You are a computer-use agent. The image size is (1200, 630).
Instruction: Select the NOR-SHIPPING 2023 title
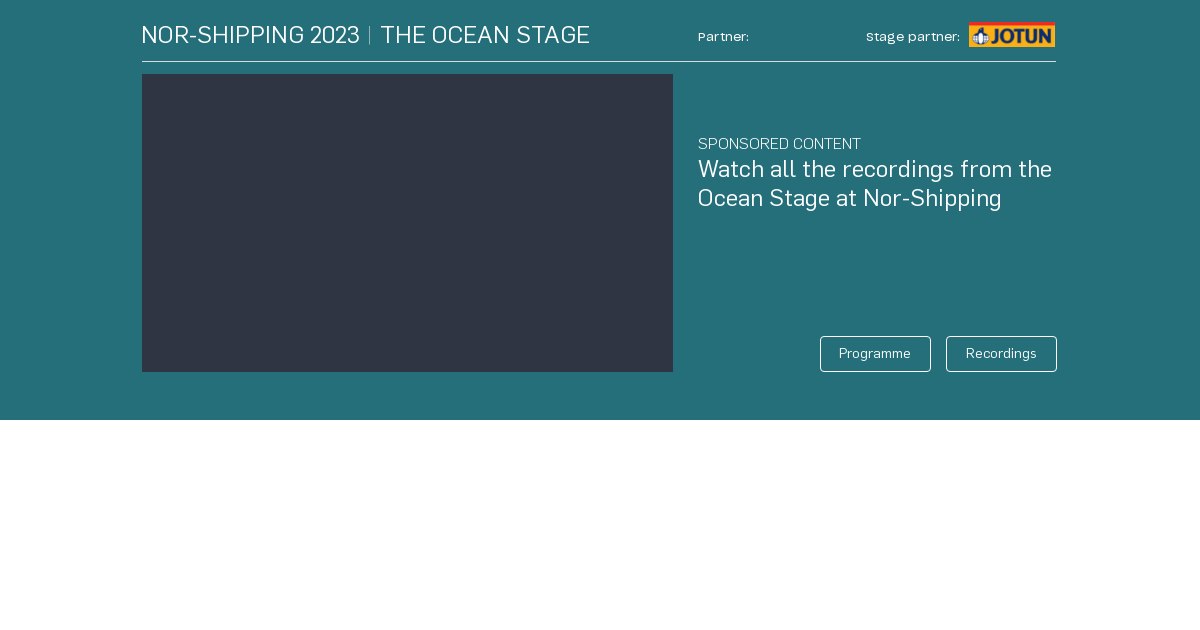(x=250, y=35)
